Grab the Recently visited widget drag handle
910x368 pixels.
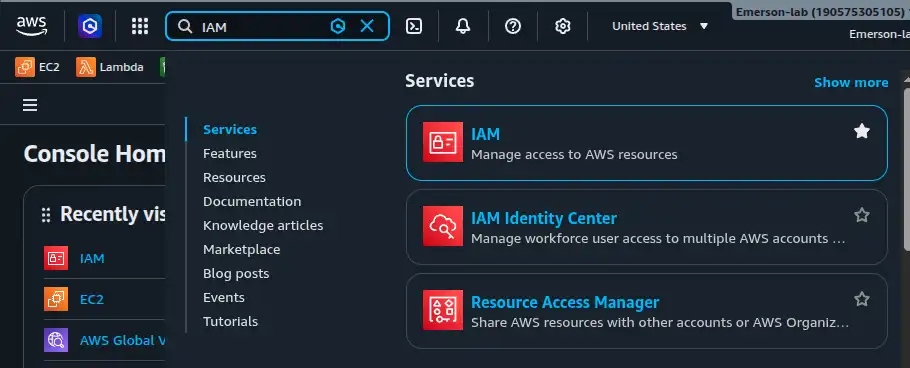tap(46, 215)
